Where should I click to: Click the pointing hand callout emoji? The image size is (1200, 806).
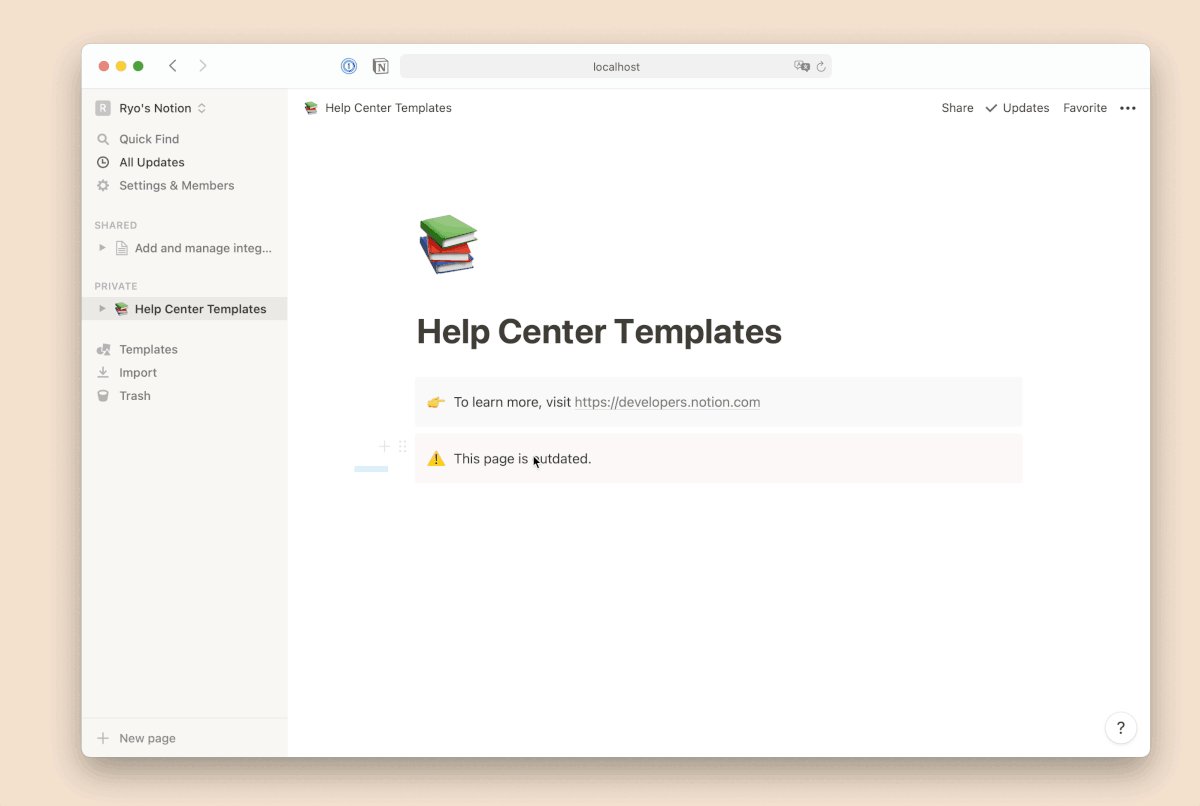point(436,402)
